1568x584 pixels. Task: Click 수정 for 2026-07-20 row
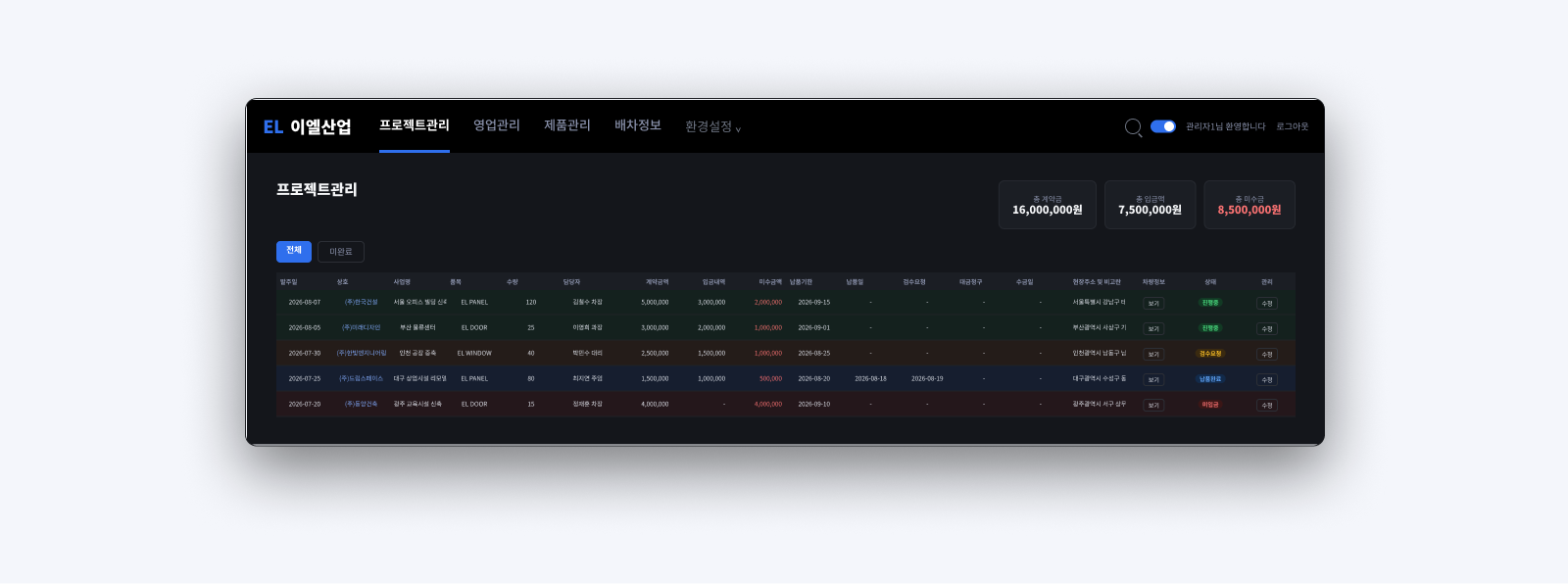(1267, 406)
